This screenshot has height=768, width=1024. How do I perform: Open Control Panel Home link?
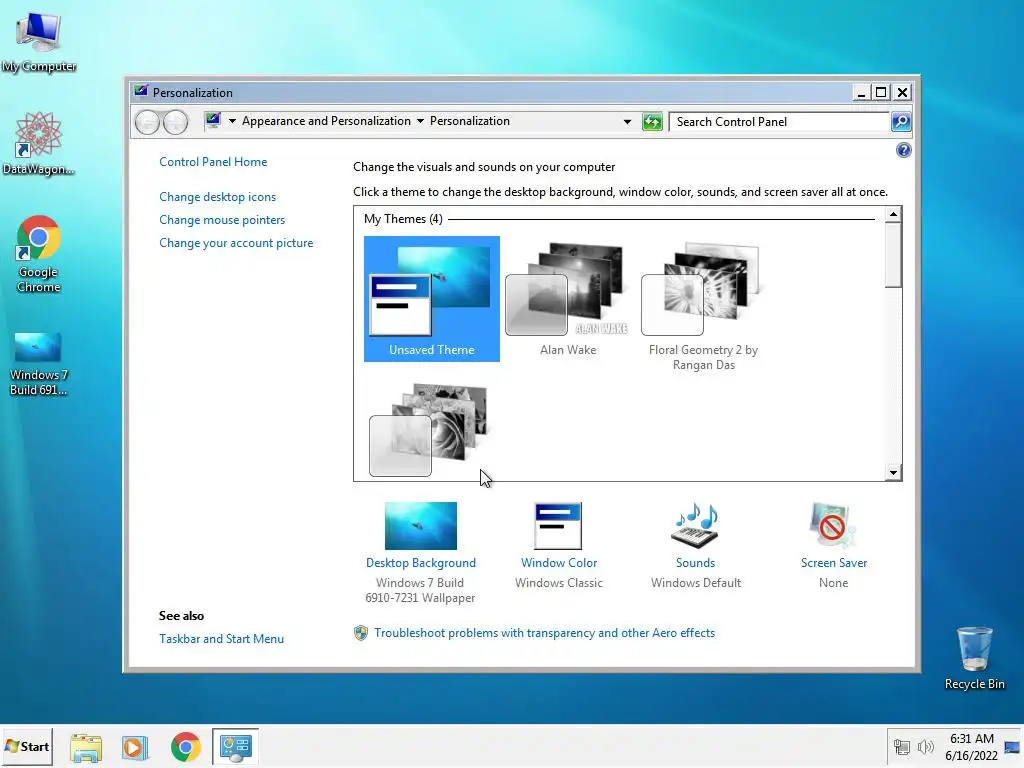(x=213, y=162)
